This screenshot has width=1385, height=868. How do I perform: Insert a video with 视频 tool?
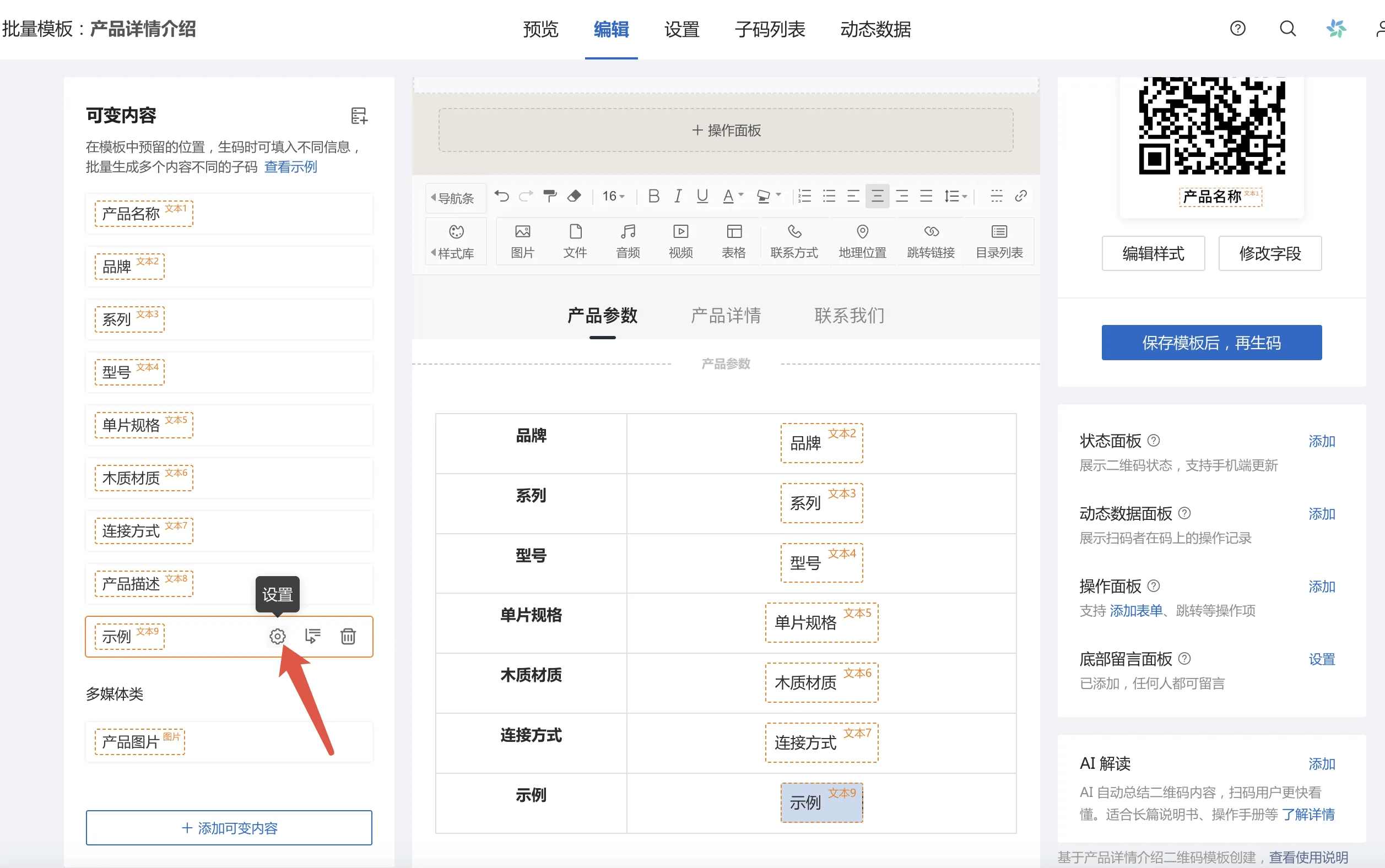680,241
